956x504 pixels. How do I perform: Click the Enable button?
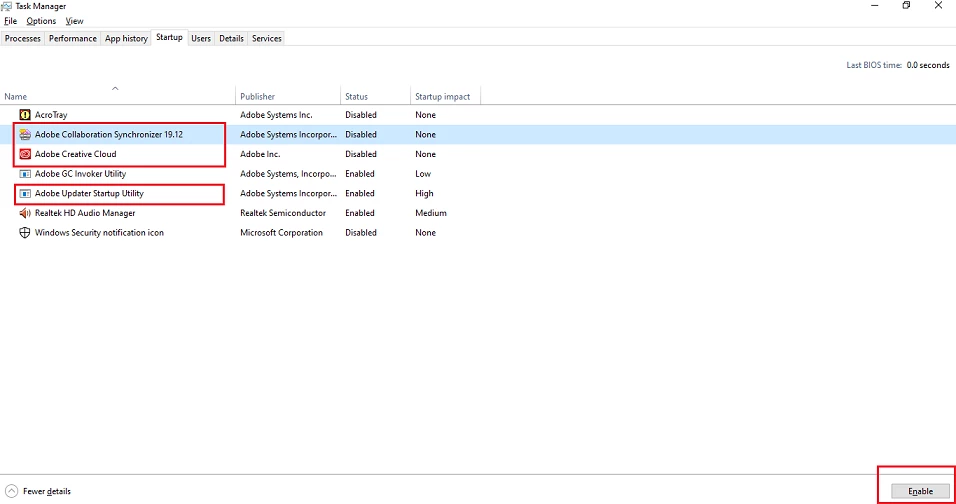(x=920, y=491)
